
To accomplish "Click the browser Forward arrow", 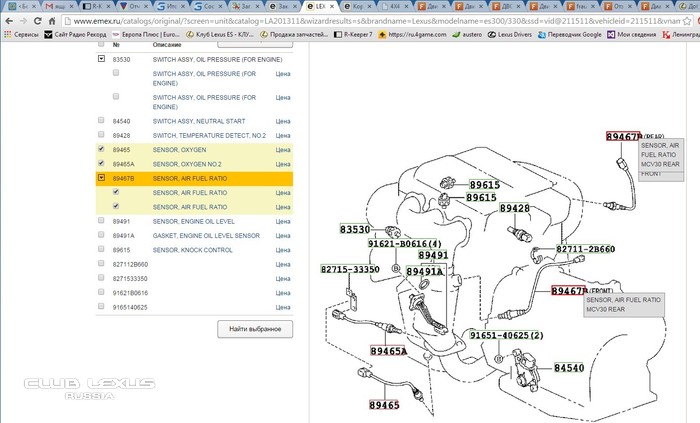I will (x=23, y=21).
